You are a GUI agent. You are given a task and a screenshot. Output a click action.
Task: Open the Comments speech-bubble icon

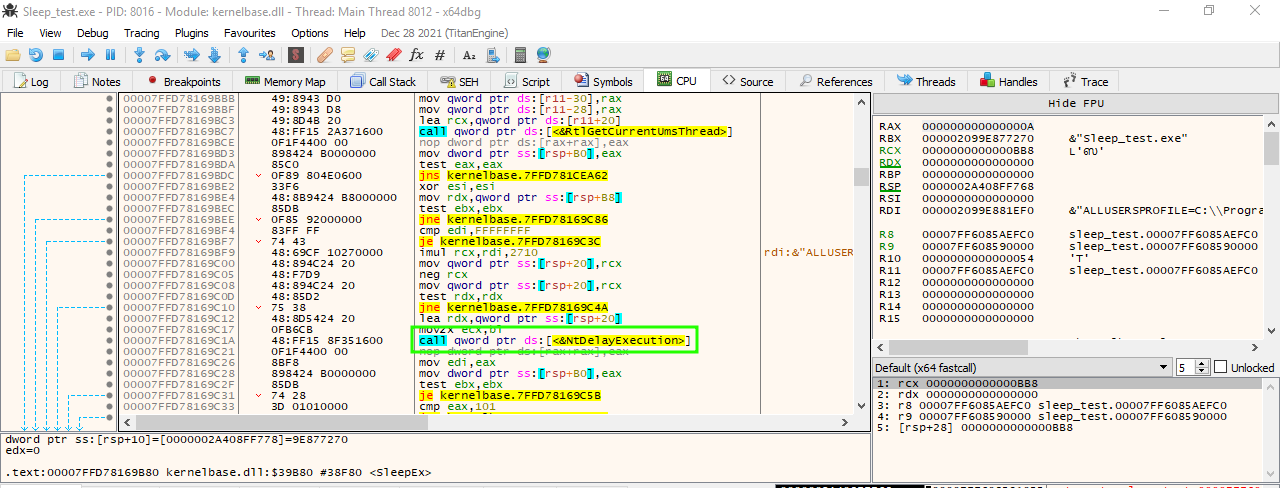click(348, 54)
